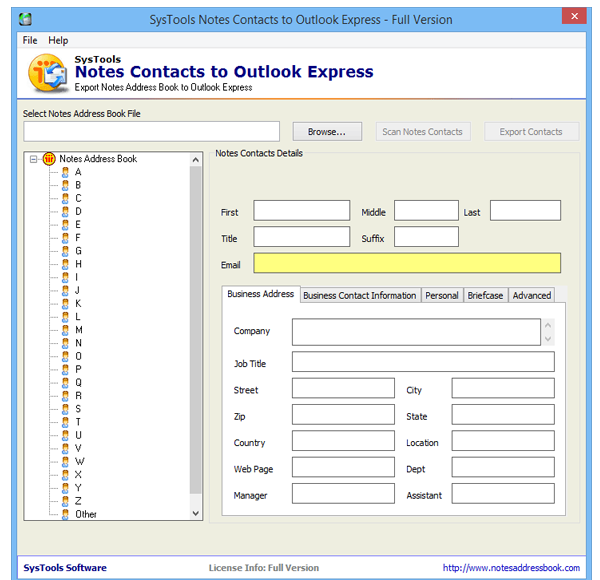Viewport: 600px width, 580px height.
Task: Click the Scan Notes Contacts button
Action: (423, 132)
